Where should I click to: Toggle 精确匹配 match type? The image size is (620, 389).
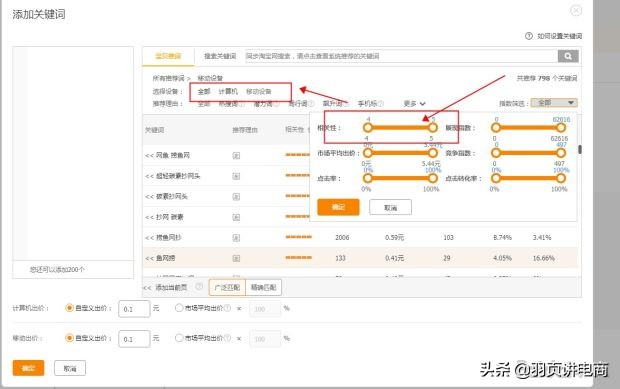pyautogui.click(x=264, y=287)
